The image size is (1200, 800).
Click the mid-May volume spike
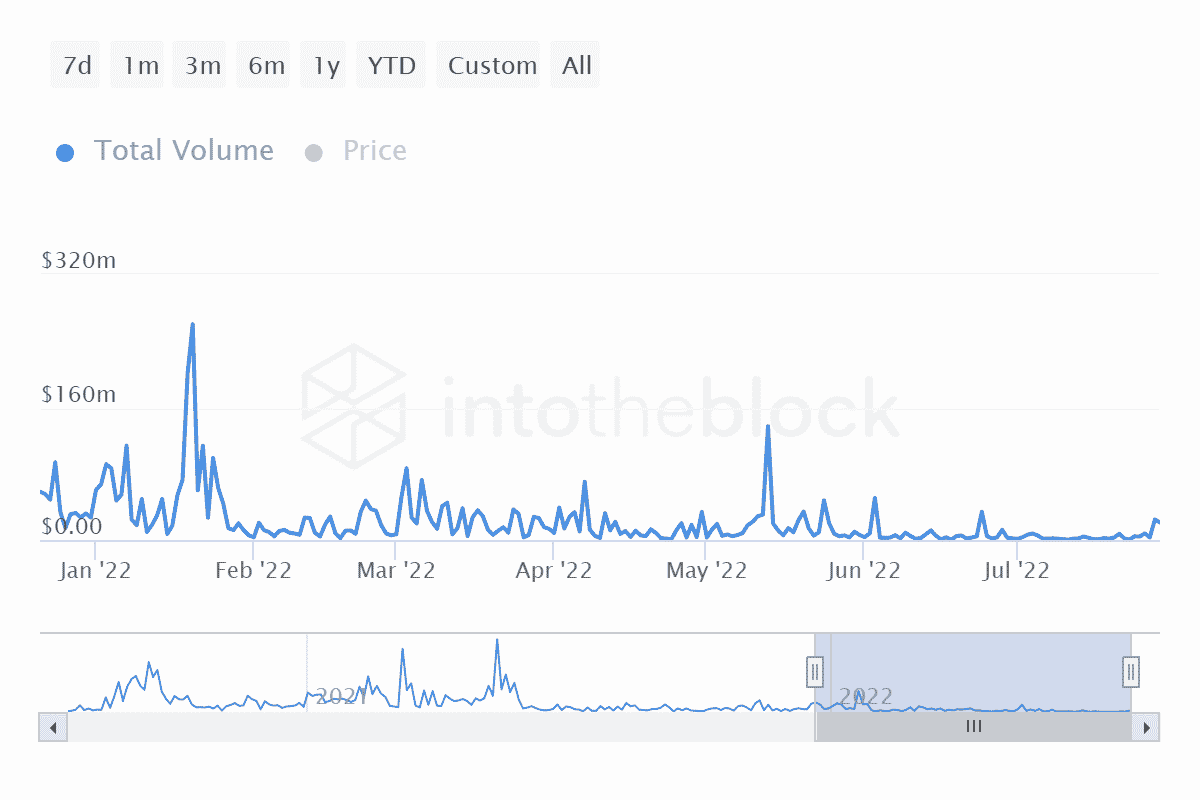(767, 427)
